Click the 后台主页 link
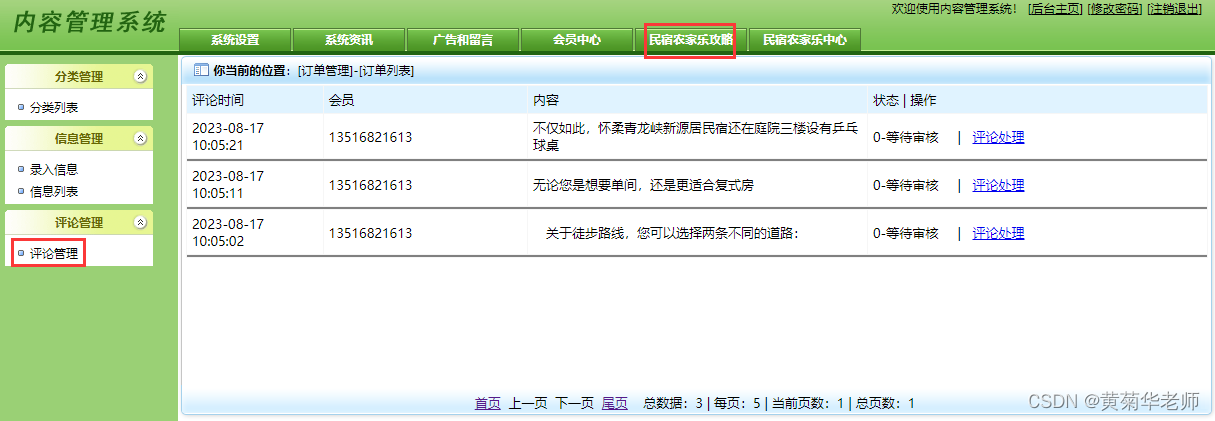This screenshot has width=1215, height=421. [x=1055, y=9]
